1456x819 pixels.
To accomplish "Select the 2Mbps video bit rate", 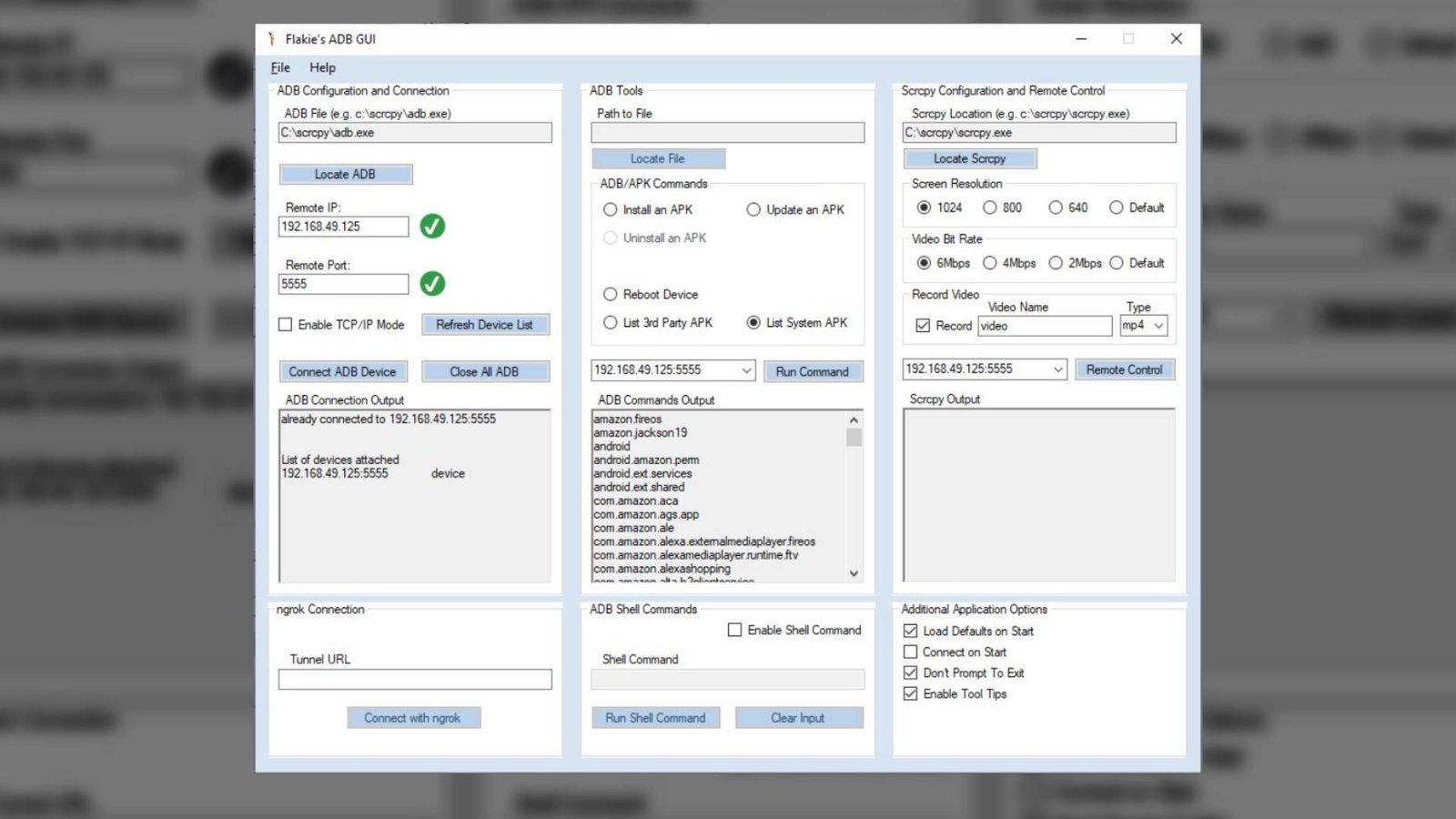I will click(1056, 263).
